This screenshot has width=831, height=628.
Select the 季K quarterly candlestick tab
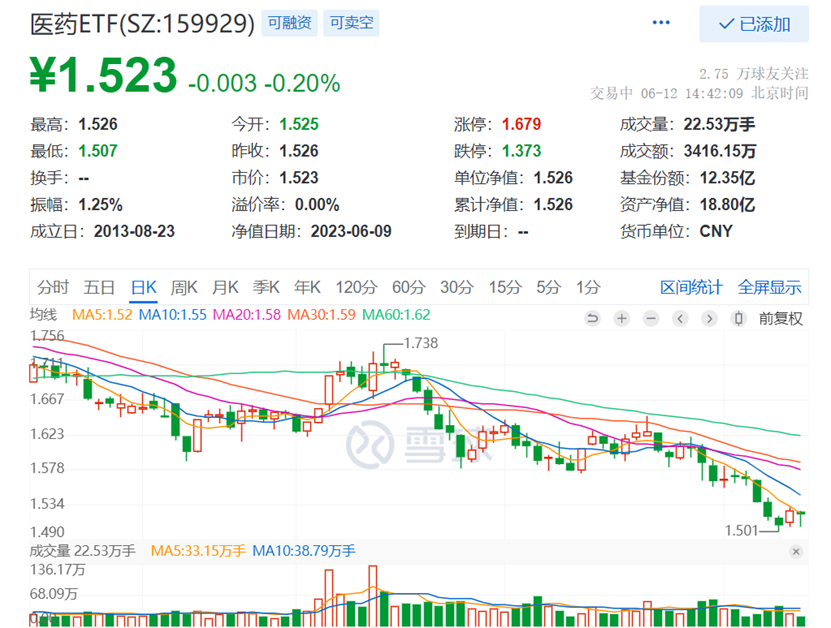pyautogui.click(x=266, y=287)
